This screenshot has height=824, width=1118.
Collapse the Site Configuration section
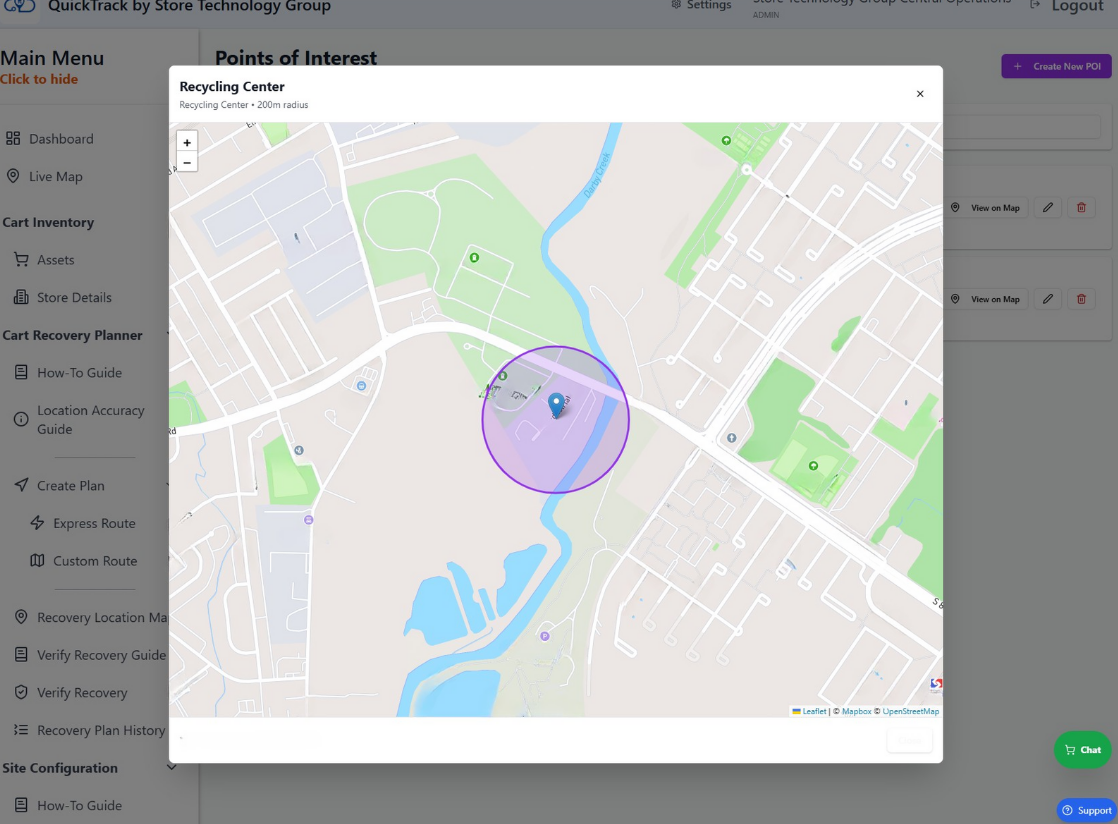[171, 768]
